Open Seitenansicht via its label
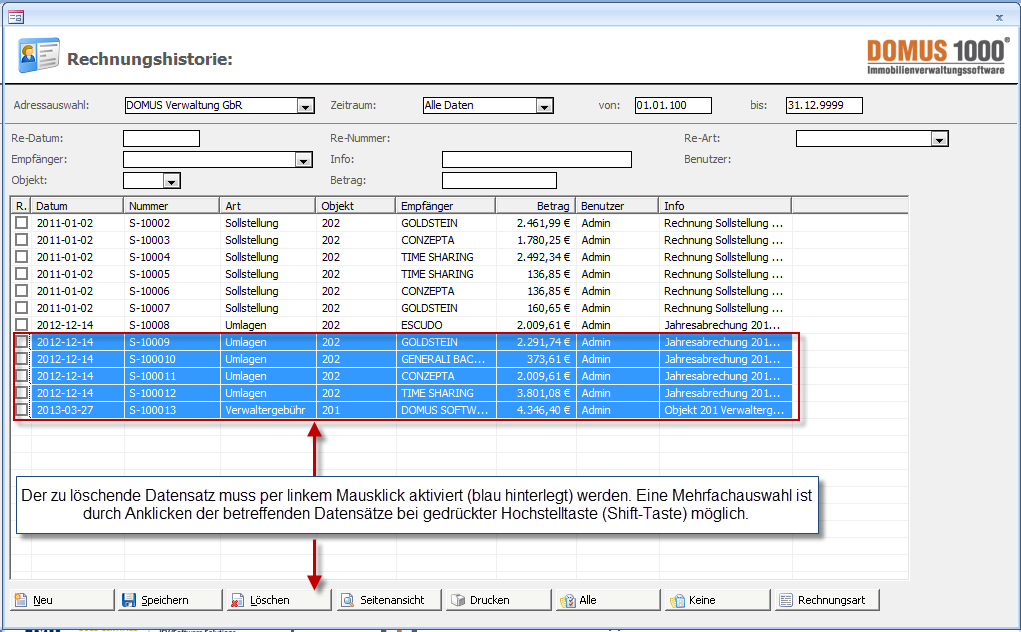This screenshot has width=1021, height=632. [392, 600]
